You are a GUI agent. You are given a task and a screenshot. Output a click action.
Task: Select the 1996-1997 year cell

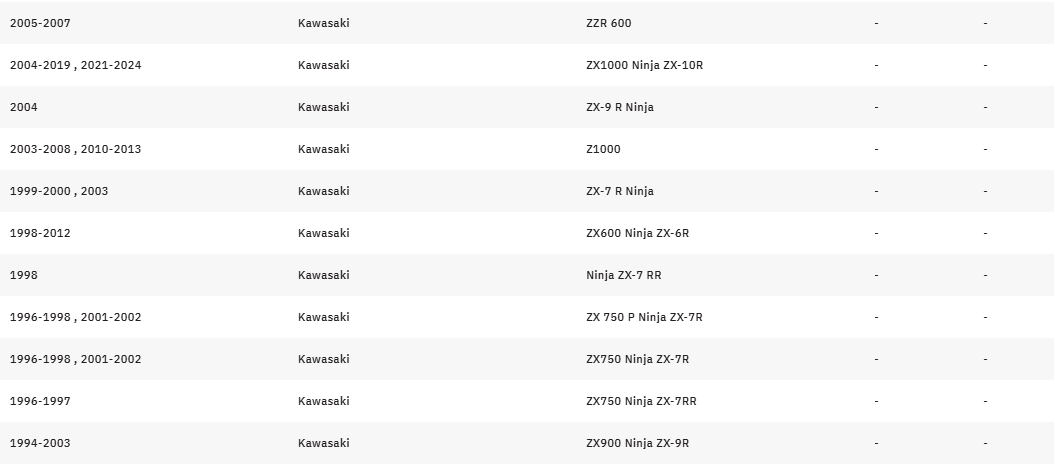tap(40, 401)
